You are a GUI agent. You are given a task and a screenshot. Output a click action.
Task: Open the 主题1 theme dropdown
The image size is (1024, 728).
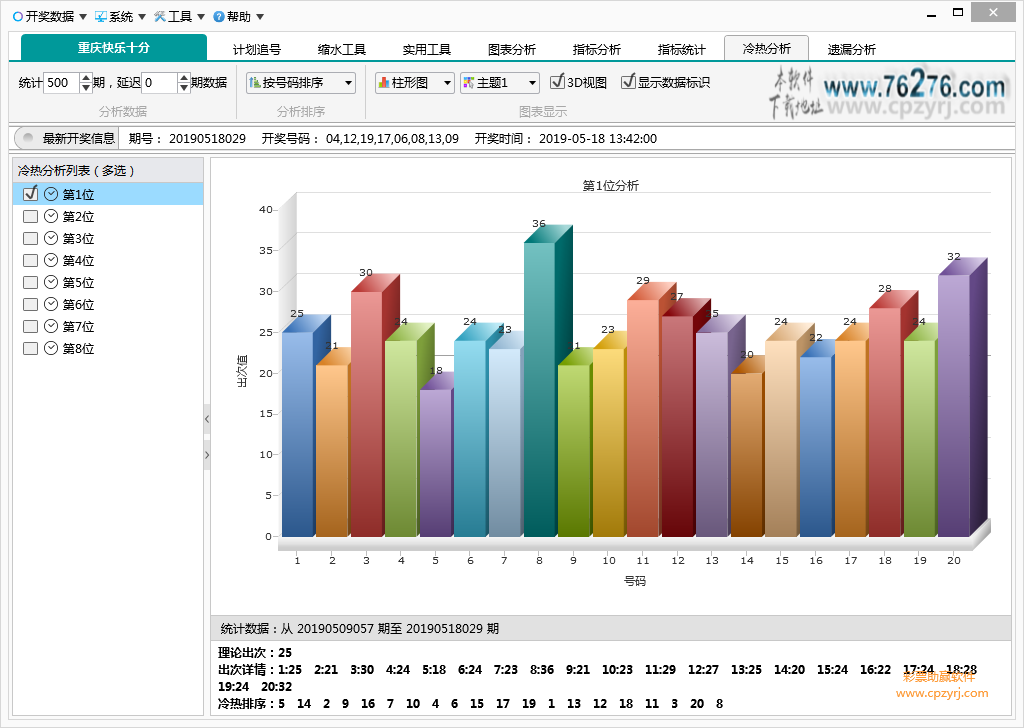tap(500, 82)
